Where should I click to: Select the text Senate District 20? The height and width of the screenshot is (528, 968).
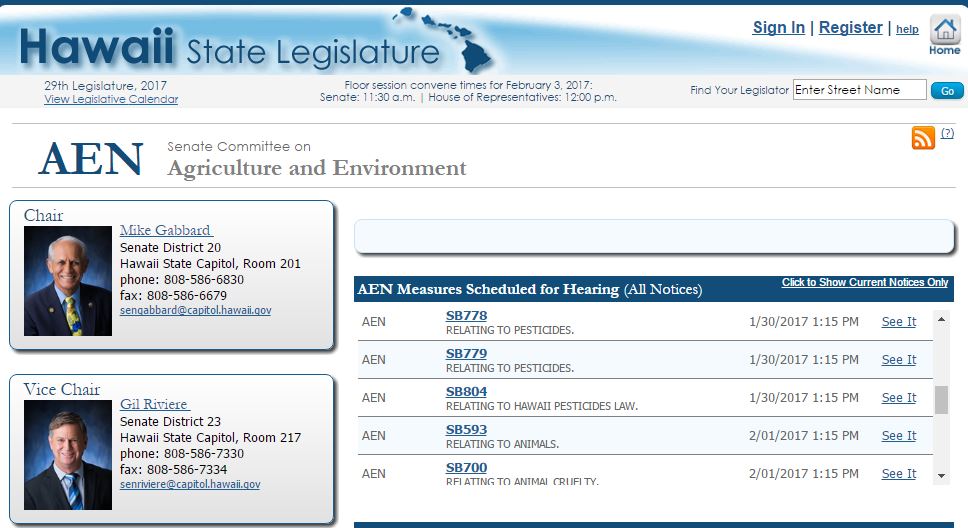point(170,248)
